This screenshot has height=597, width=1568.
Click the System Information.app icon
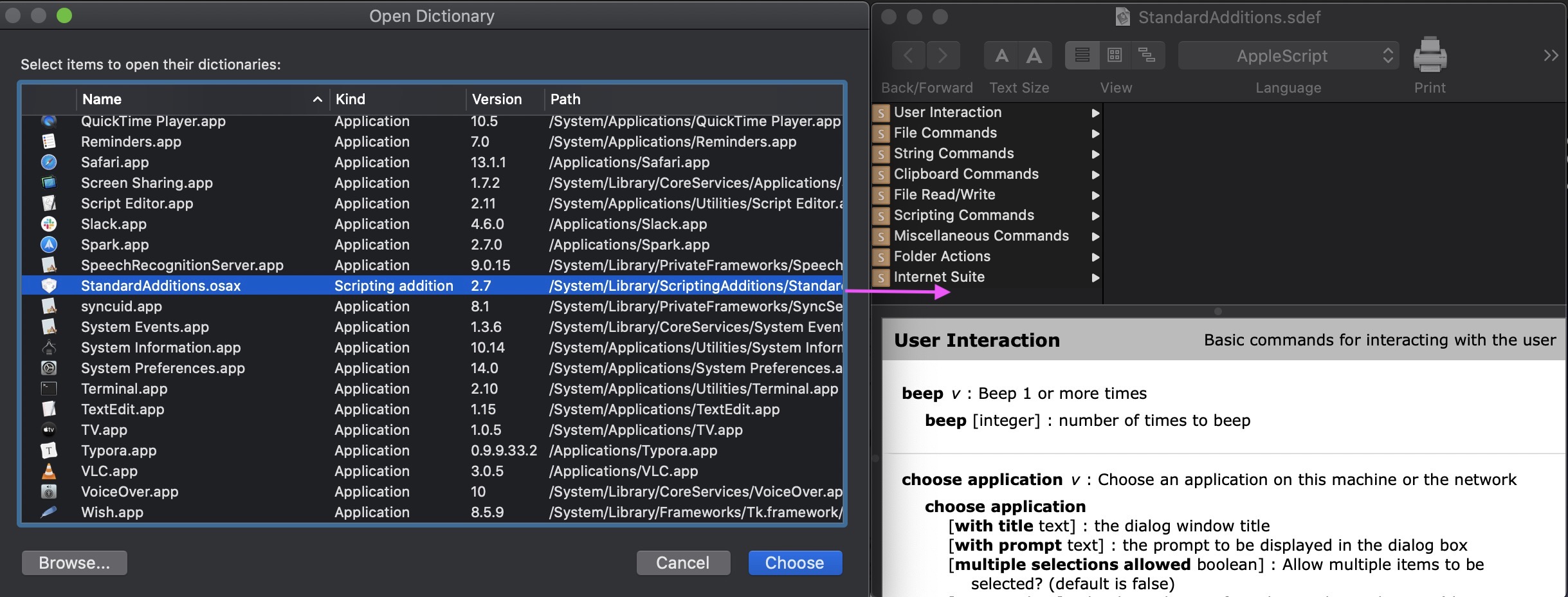coord(49,347)
